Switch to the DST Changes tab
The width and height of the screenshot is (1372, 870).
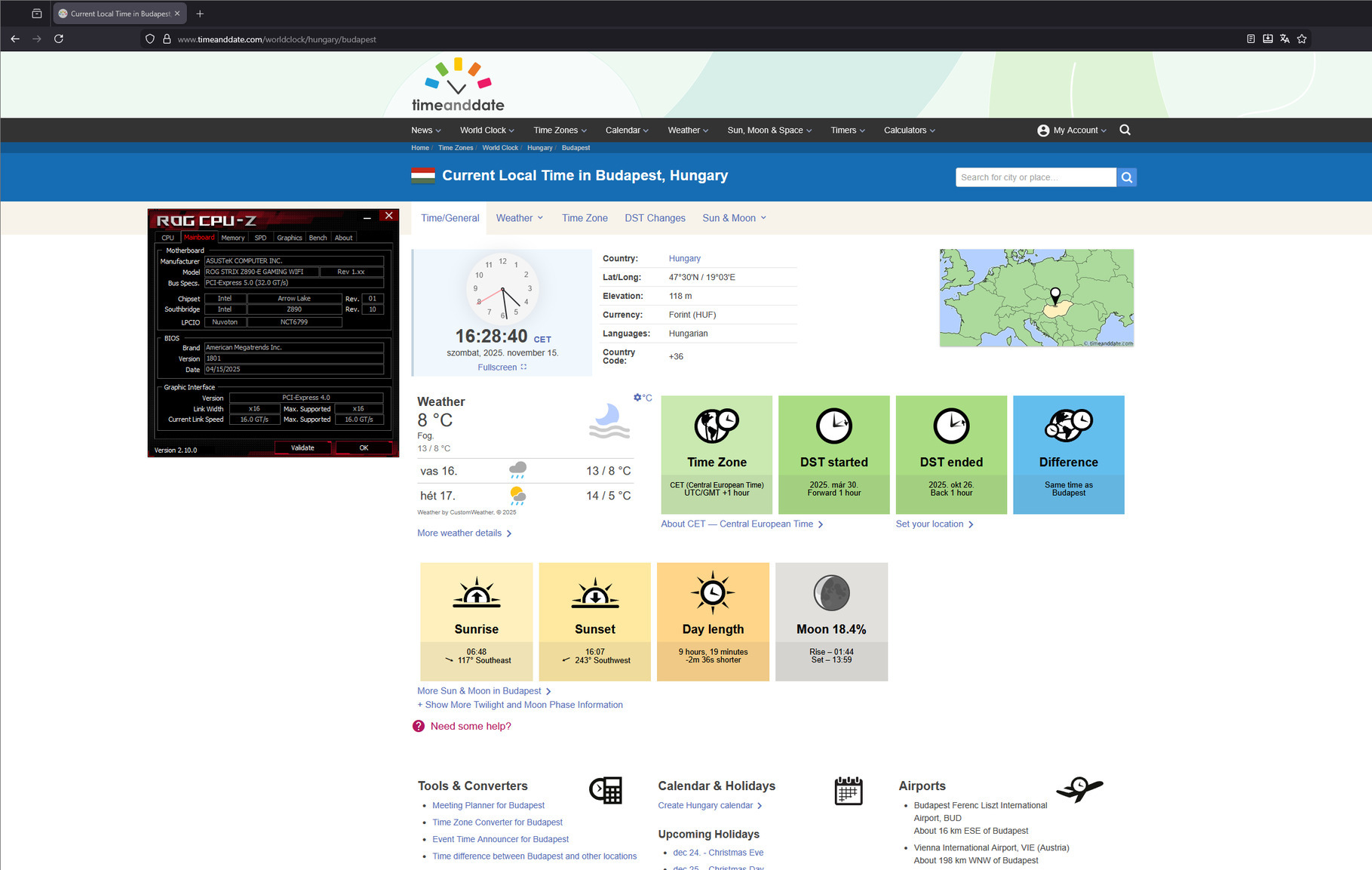(655, 218)
